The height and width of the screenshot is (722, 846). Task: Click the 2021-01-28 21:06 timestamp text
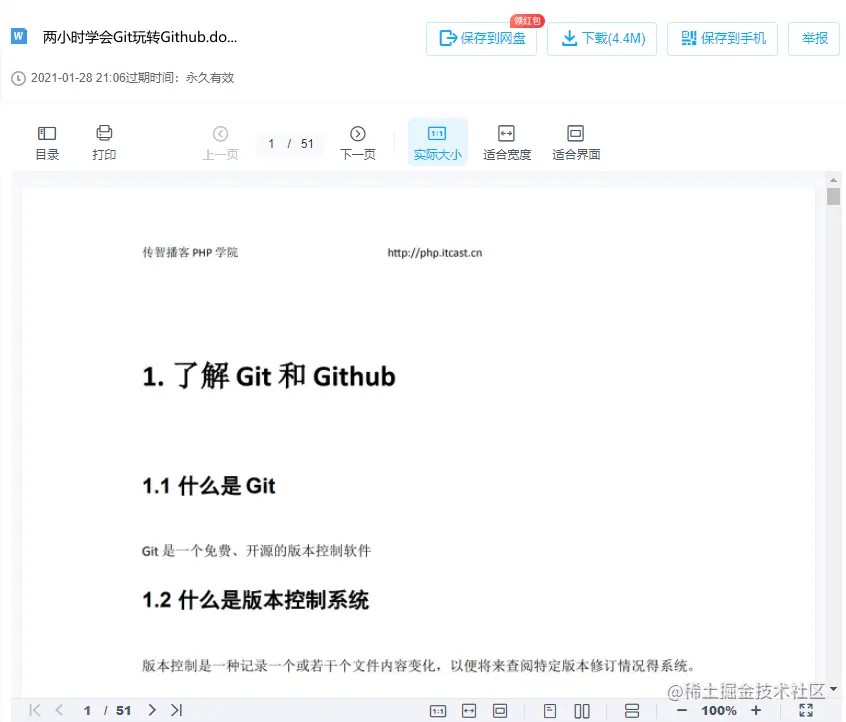pos(78,78)
